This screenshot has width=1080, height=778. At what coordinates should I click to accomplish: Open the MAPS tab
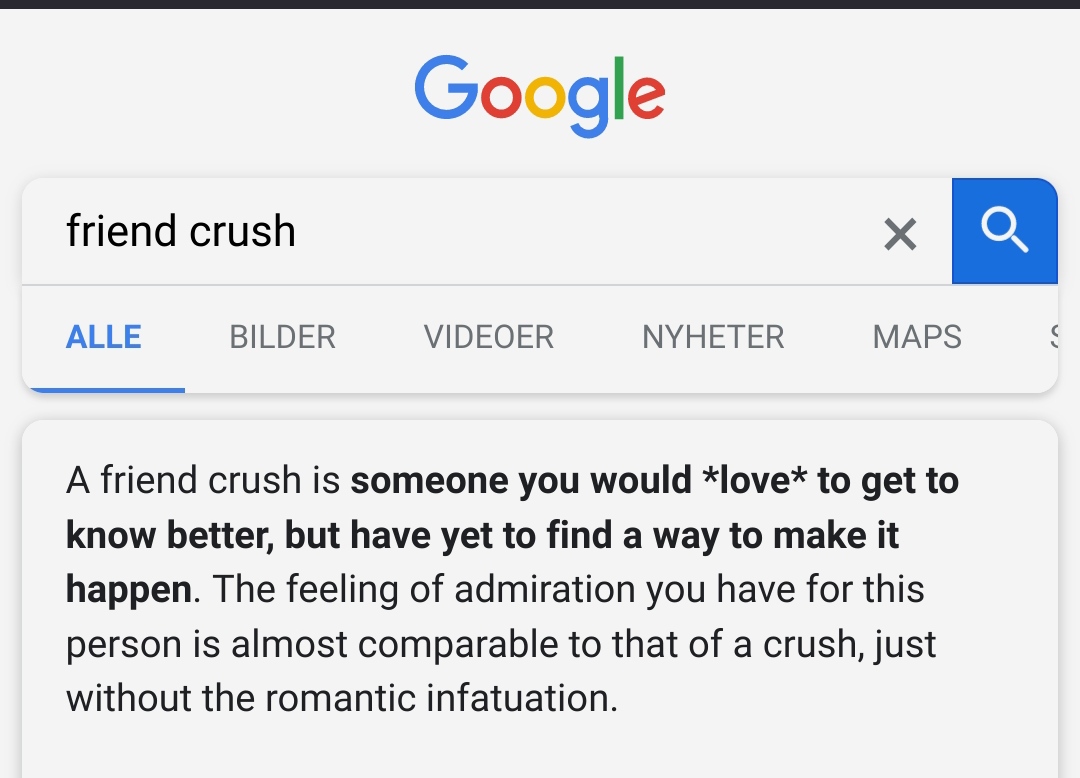point(917,337)
